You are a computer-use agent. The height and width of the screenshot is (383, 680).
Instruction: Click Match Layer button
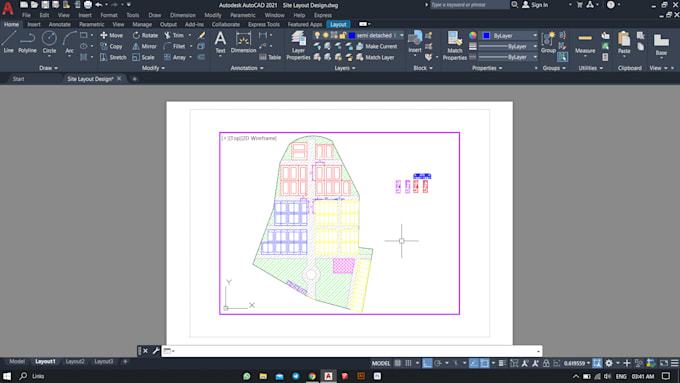375,57
